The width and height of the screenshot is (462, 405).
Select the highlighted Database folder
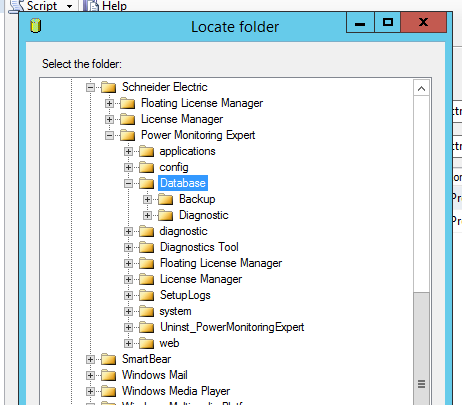coord(183,183)
